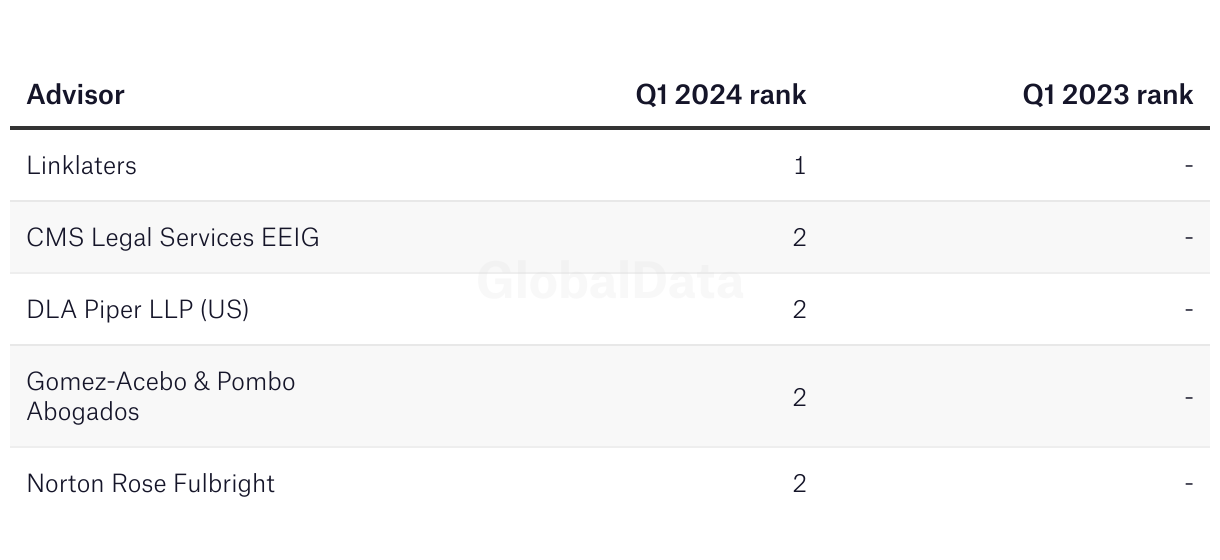Click CMS Legal Services Q1 2024 rank value
Viewport: 1220px width, 560px height.
point(799,237)
